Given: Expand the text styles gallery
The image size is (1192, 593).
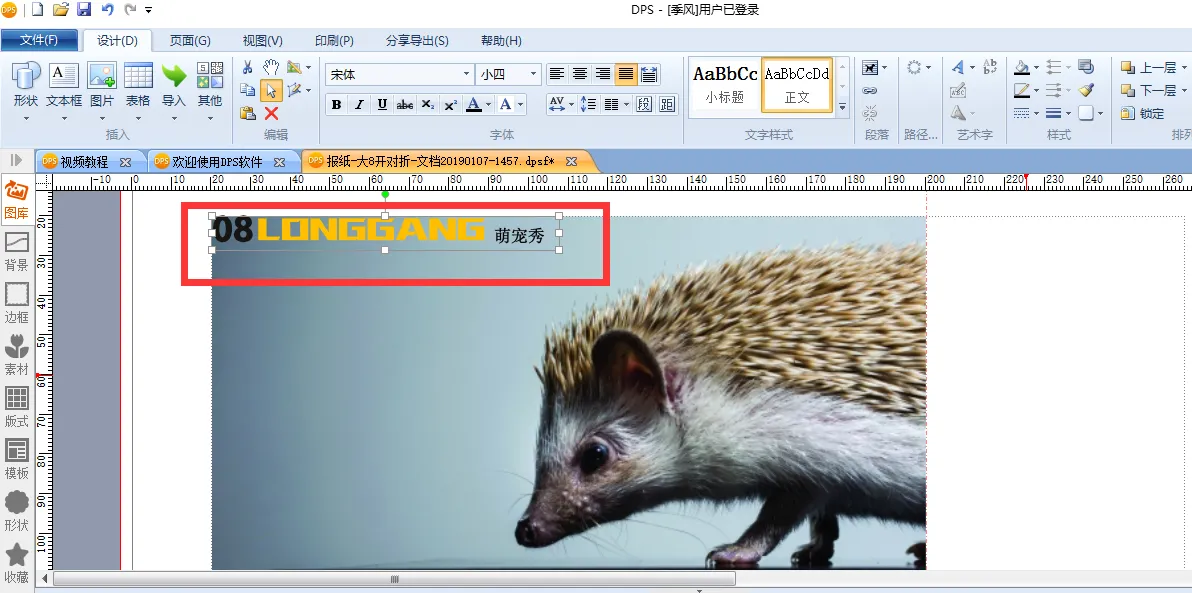Looking at the screenshot, I should tap(842, 106).
